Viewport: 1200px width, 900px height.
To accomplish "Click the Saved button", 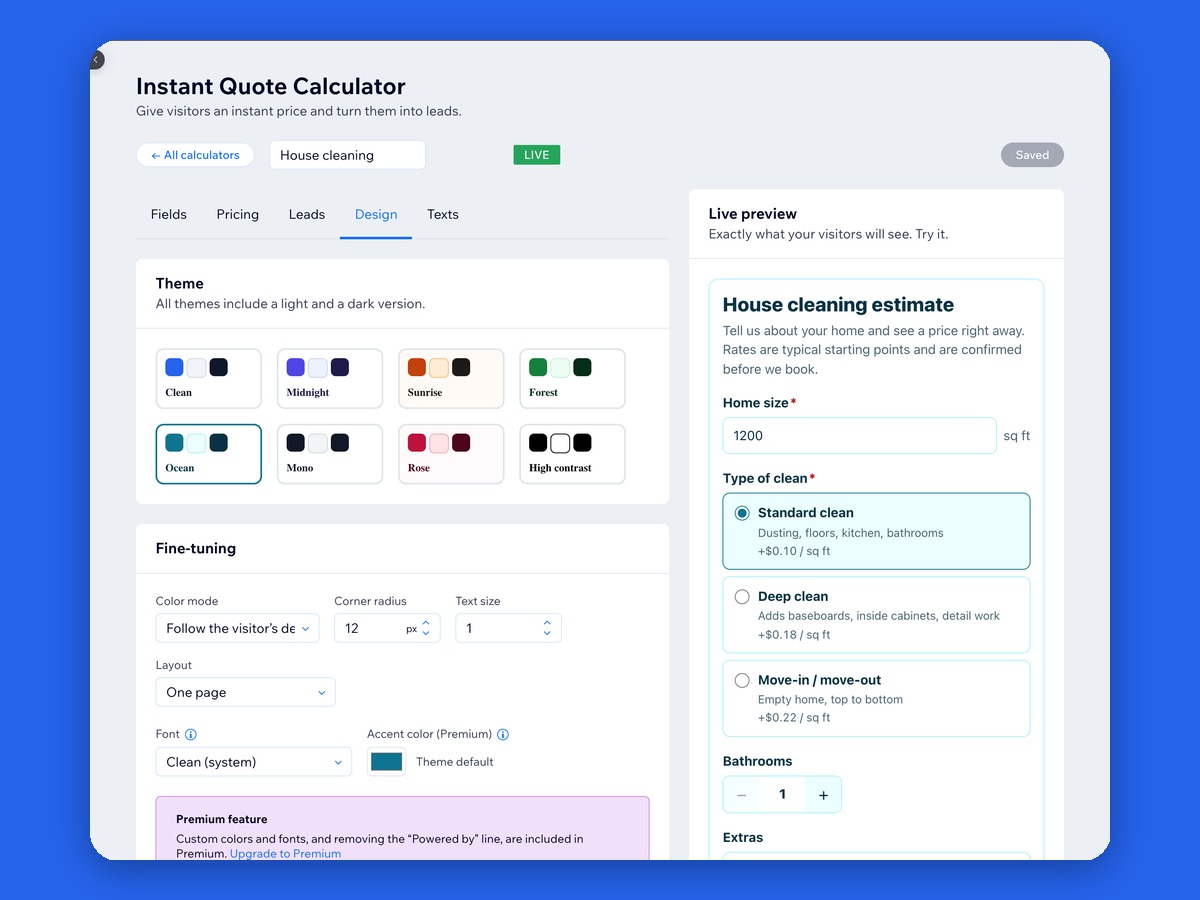I will pyautogui.click(x=1032, y=155).
